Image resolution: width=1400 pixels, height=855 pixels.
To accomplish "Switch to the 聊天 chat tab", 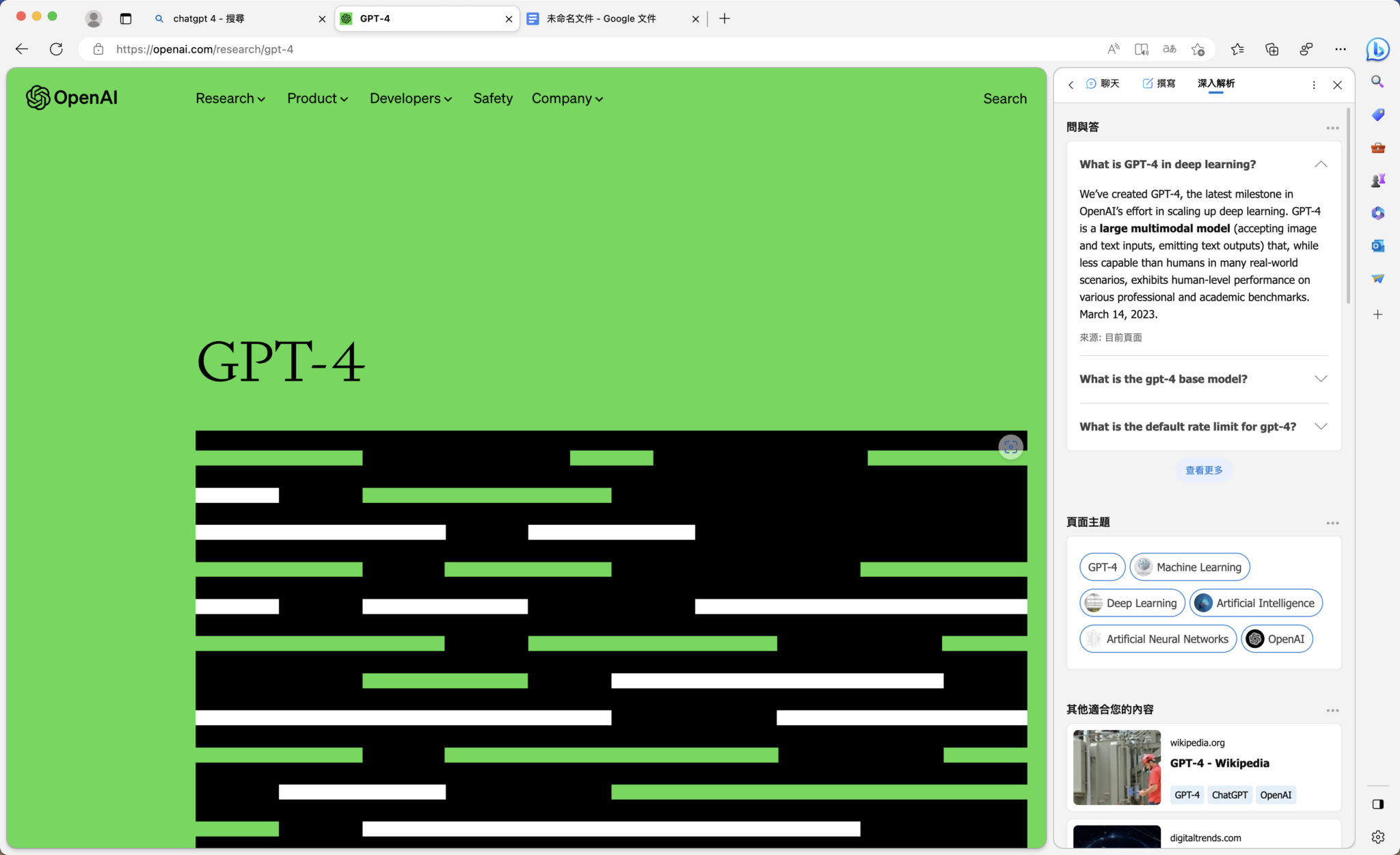I will click(x=1103, y=83).
